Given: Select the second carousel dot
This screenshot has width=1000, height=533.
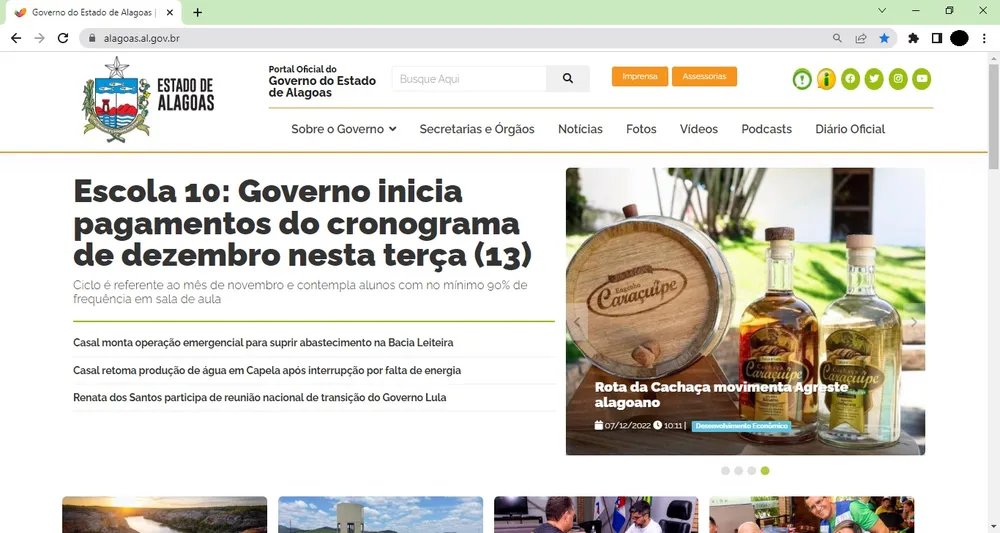Looking at the screenshot, I should (x=739, y=471).
